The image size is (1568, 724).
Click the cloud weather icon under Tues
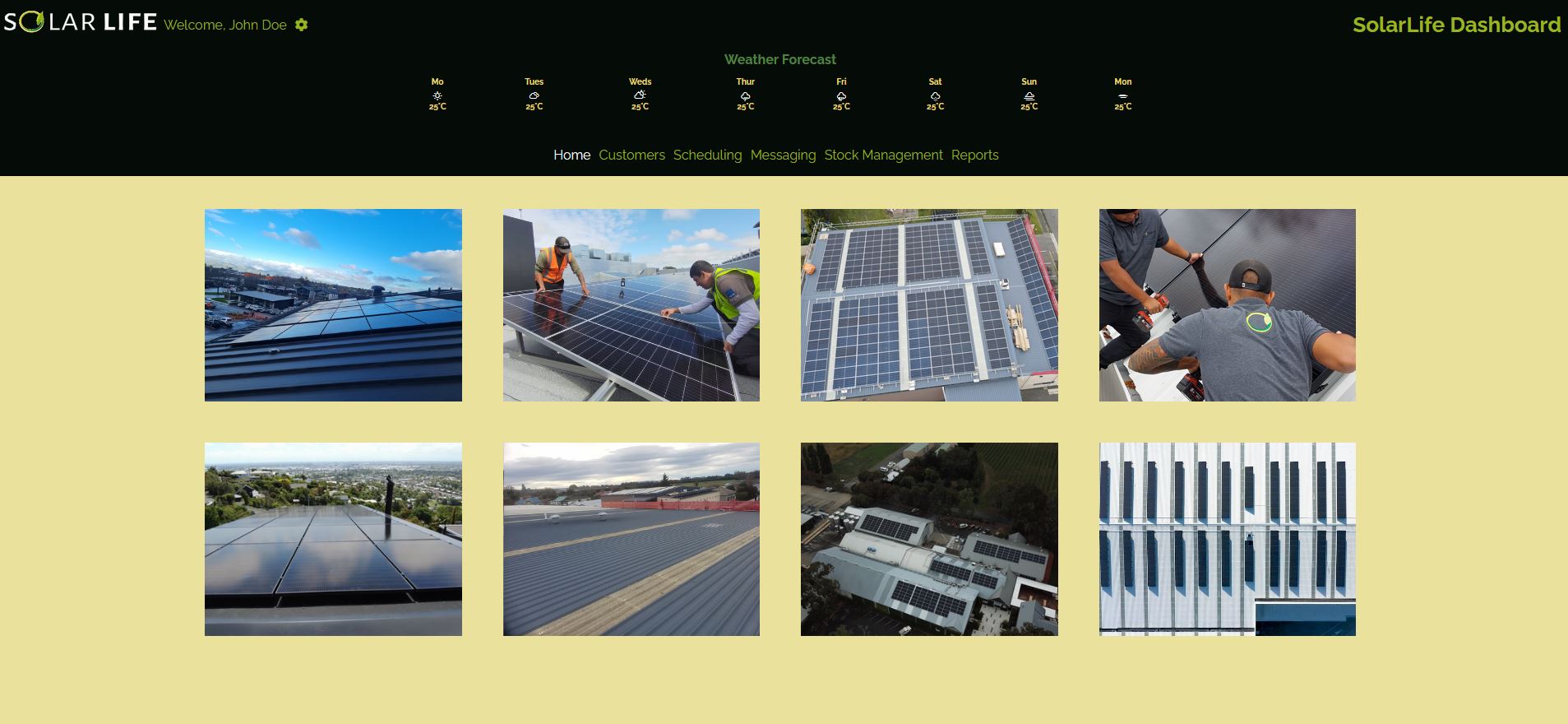(534, 95)
